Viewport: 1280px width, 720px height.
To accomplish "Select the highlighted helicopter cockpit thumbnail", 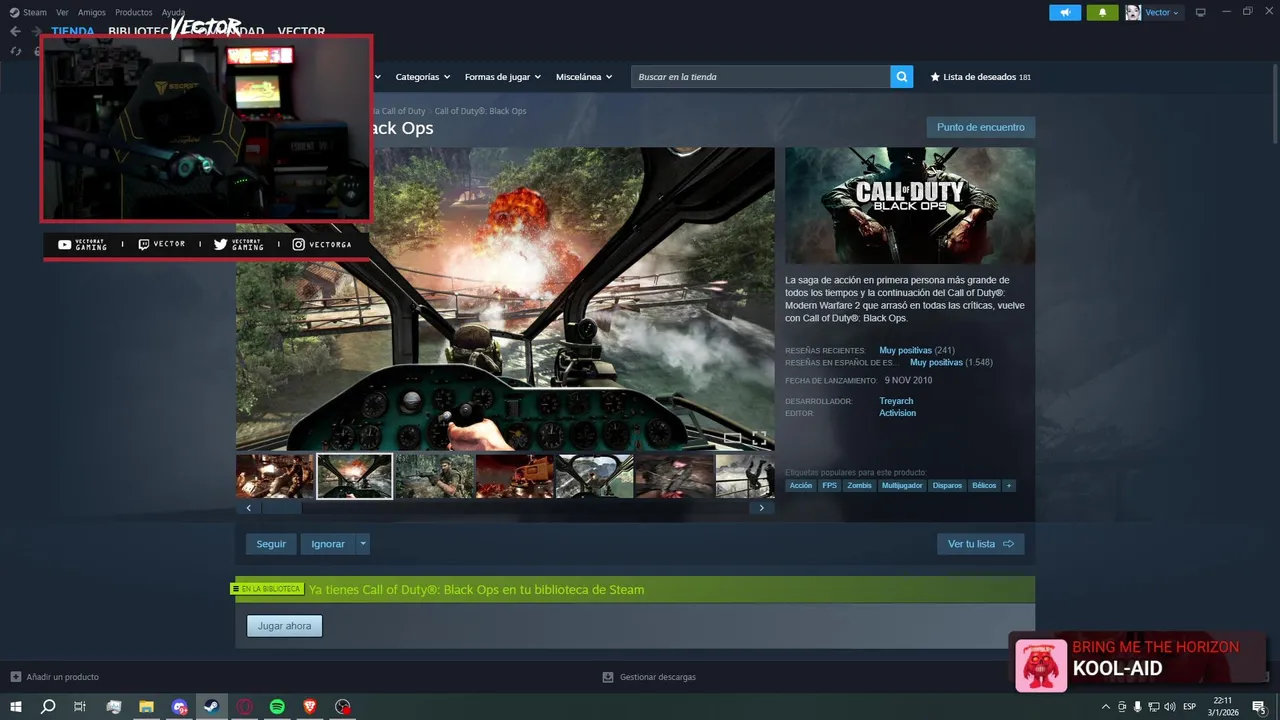I will tap(354, 476).
